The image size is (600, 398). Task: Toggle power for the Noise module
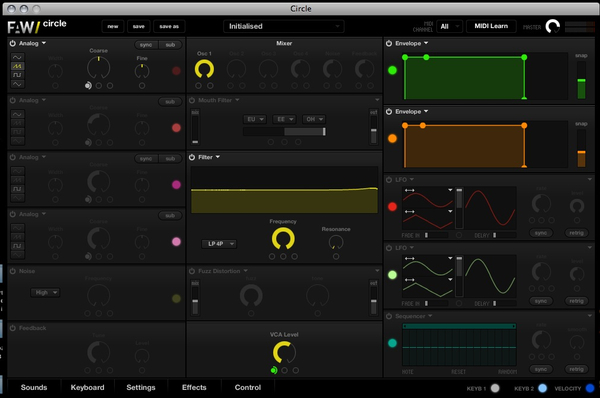pyautogui.click(x=13, y=271)
